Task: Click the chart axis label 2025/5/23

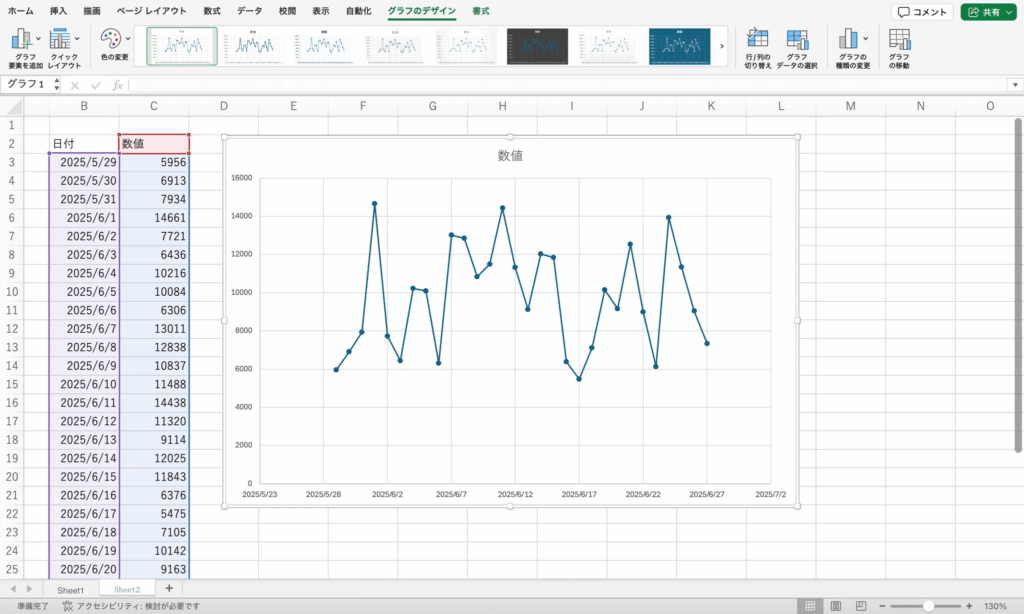Action: pos(259,494)
